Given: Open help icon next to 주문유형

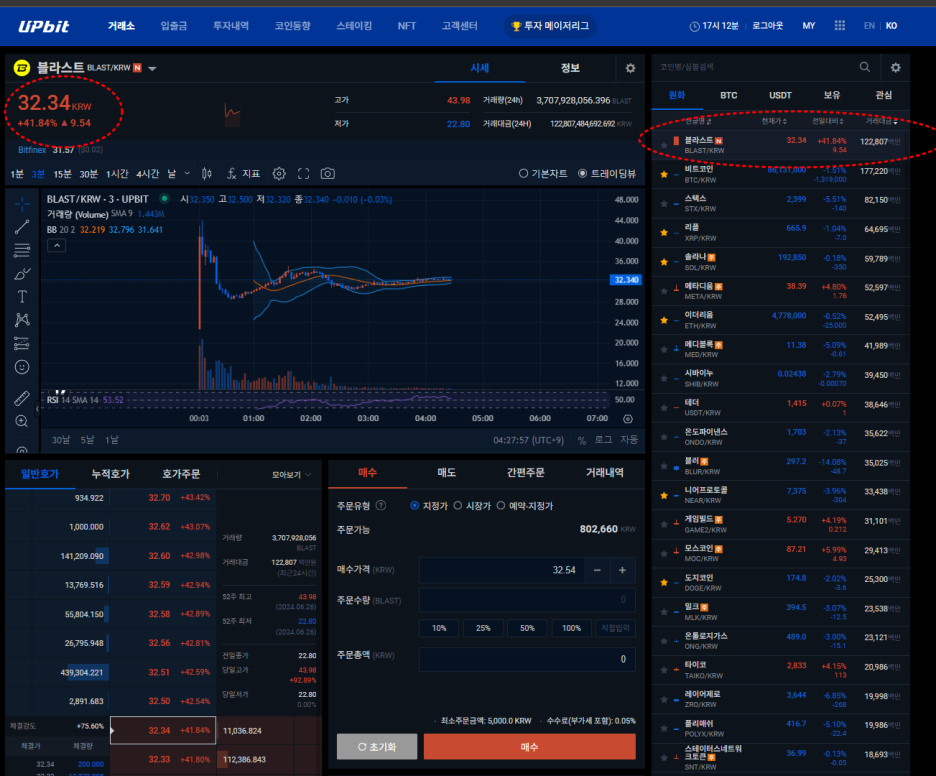Looking at the screenshot, I should tap(381, 506).
